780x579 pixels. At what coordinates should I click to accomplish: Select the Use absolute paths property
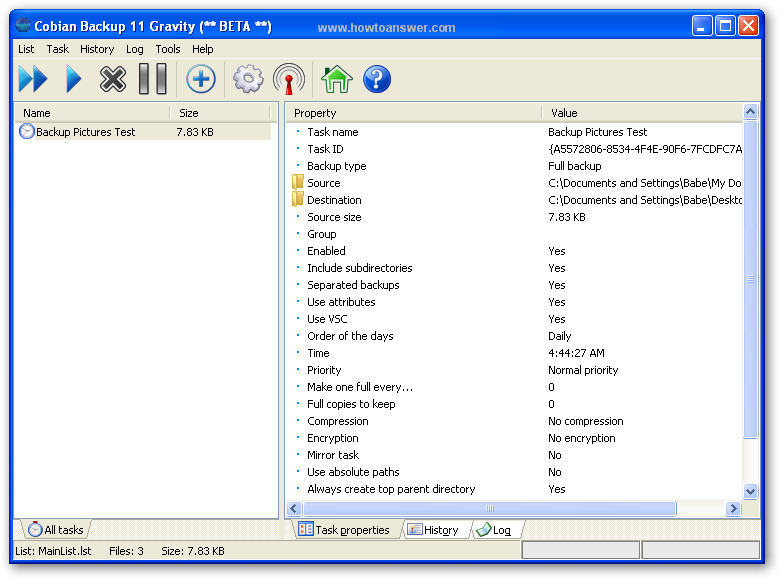[x=514, y=472]
